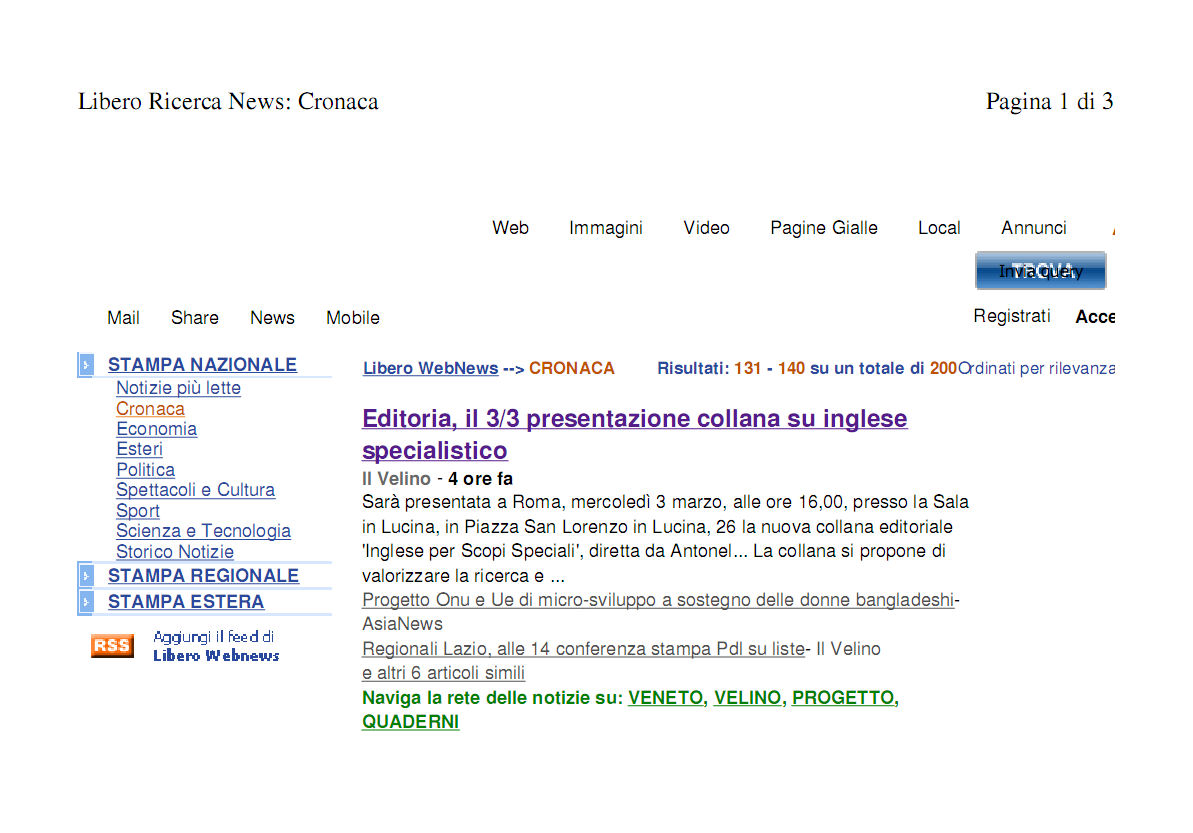Click the orange RSS feed icon
The height and width of the screenshot is (833, 1193).
click(112, 645)
